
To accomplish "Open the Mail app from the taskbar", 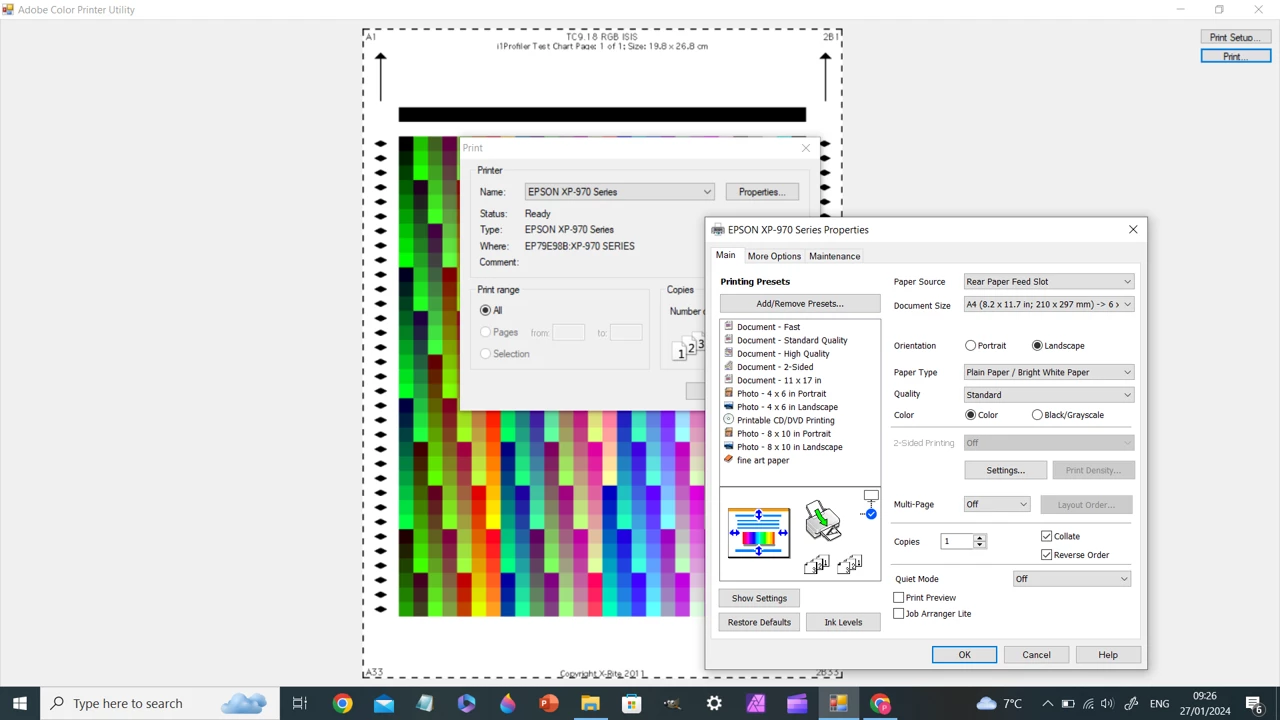I will pyautogui.click(x=384, y=703).
